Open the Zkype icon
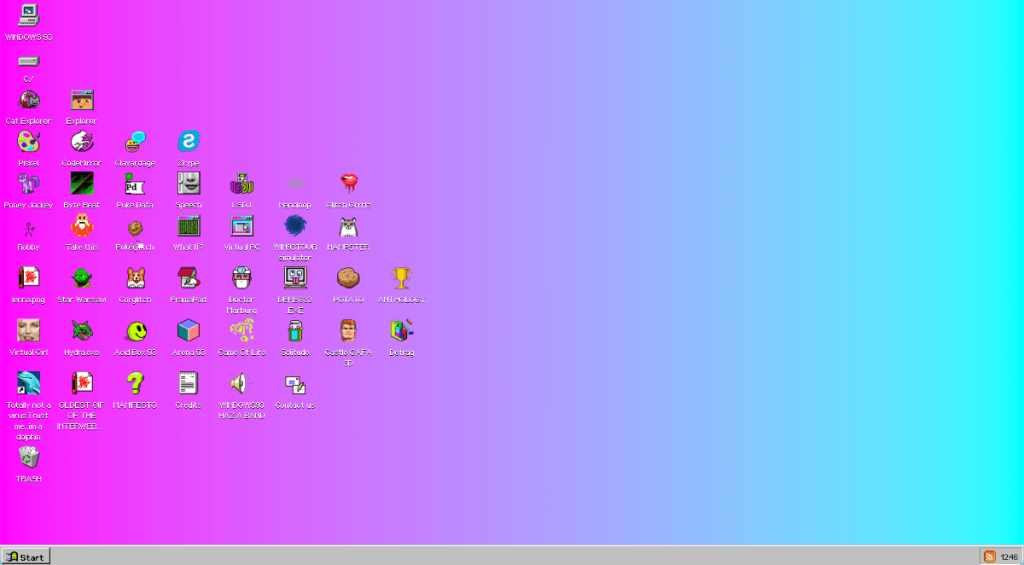1024x565 pixels. (x=188, y=142)
